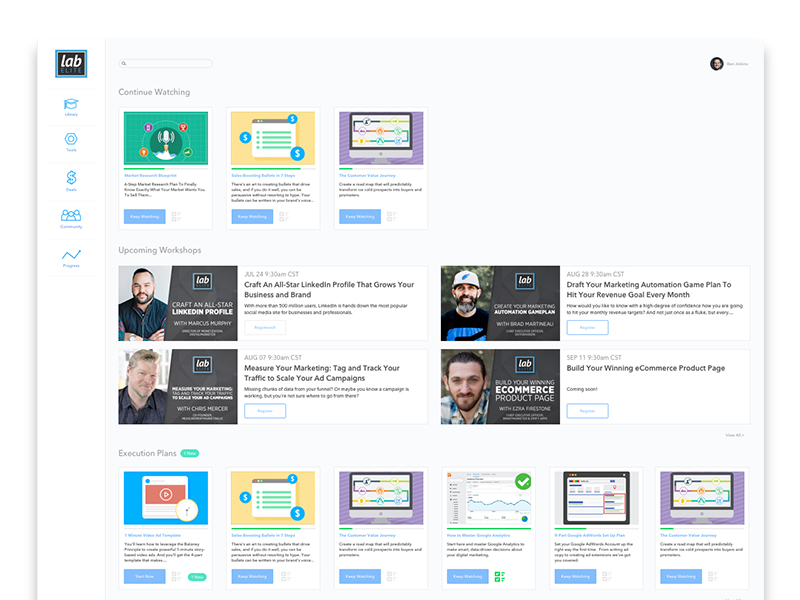Register for Measure Your Marketing workshop

(265, 411)
